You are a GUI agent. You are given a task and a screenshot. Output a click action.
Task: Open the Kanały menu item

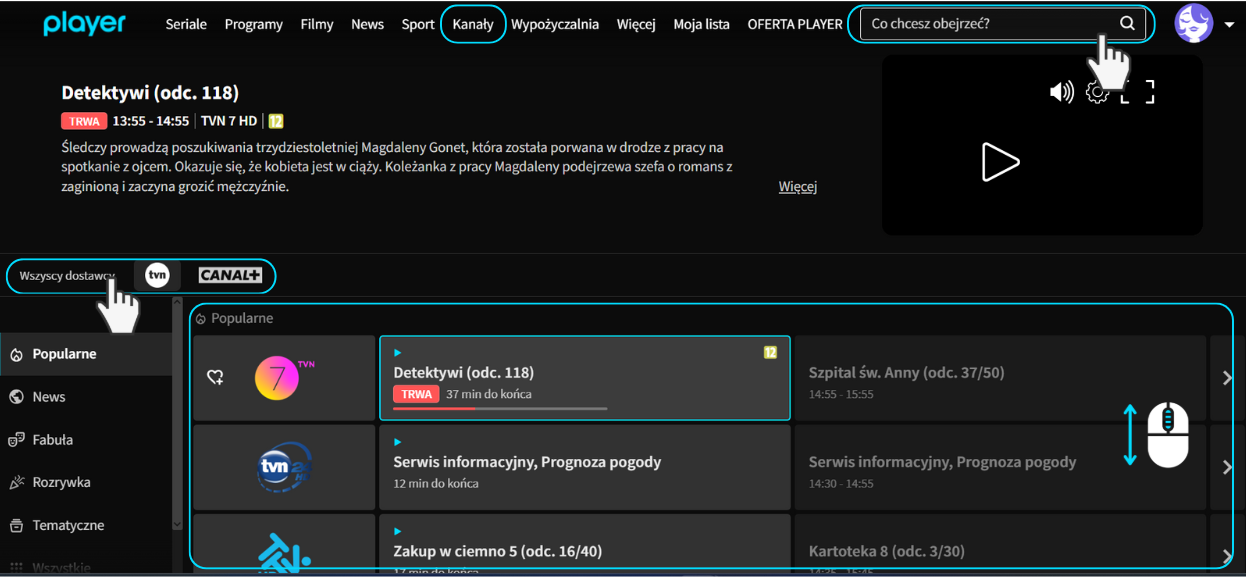(473, 24)
